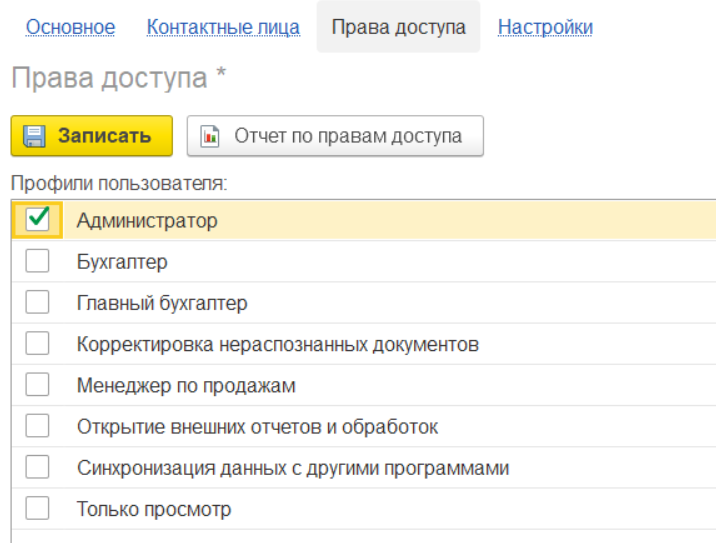Open the Контактные лица tab
Viewport: 716px width, 556px height.
(223, 27)
